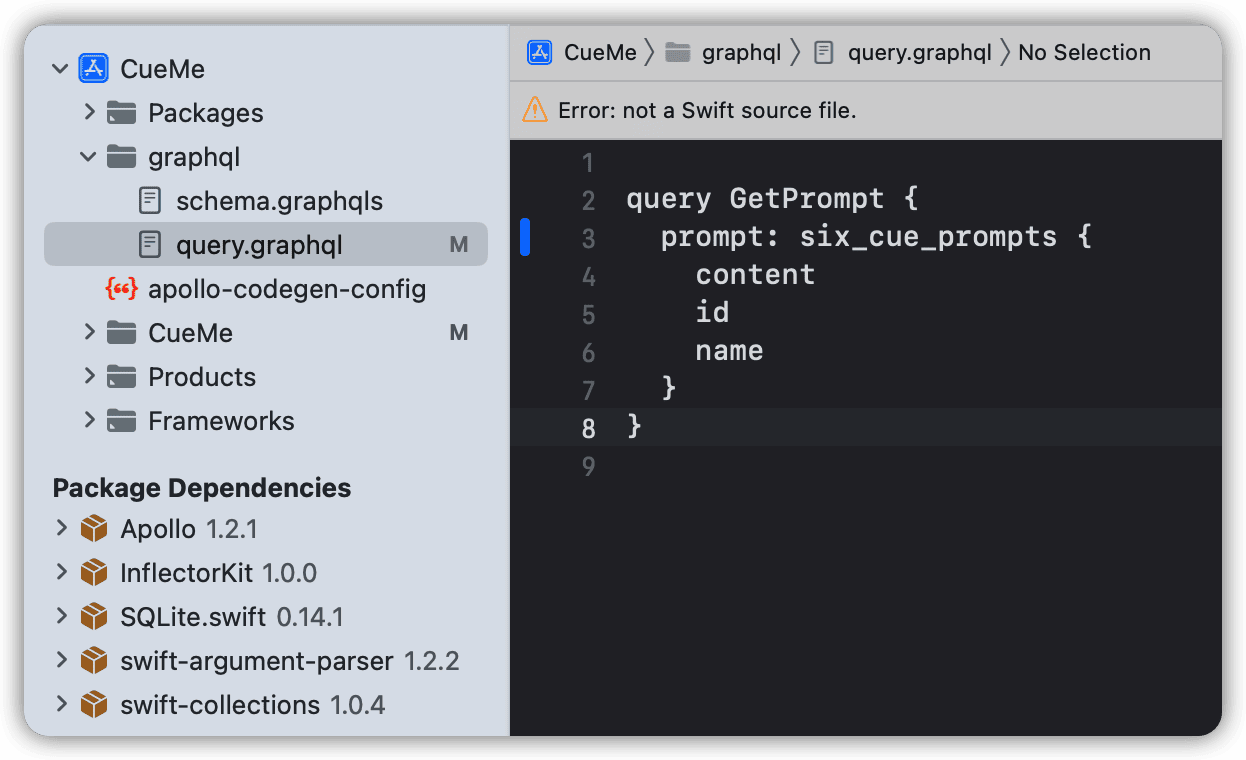The width and height of the screenshot is (1246, 760).
Task: Click the SQLite.swift version number 0.14.1
Action: click(x=310, y=616)
